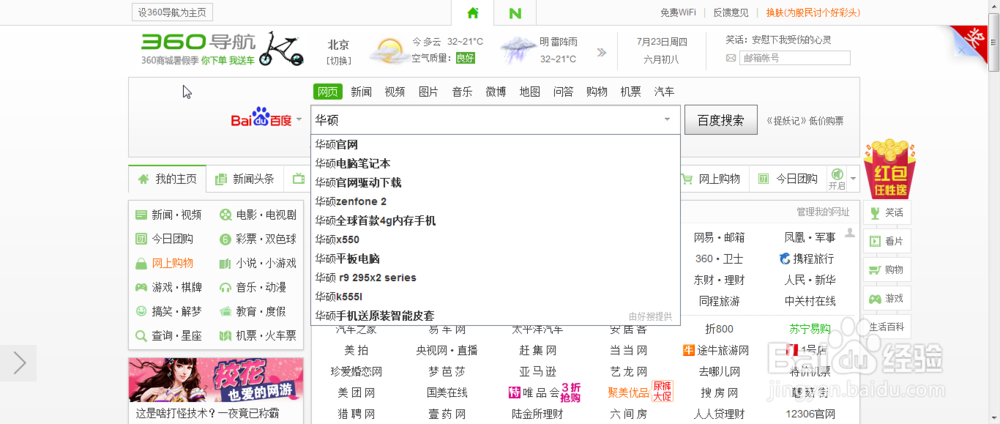Click the mail envelope icon
The height and width of the screenshot is (424, 1000).
(731, 58)
